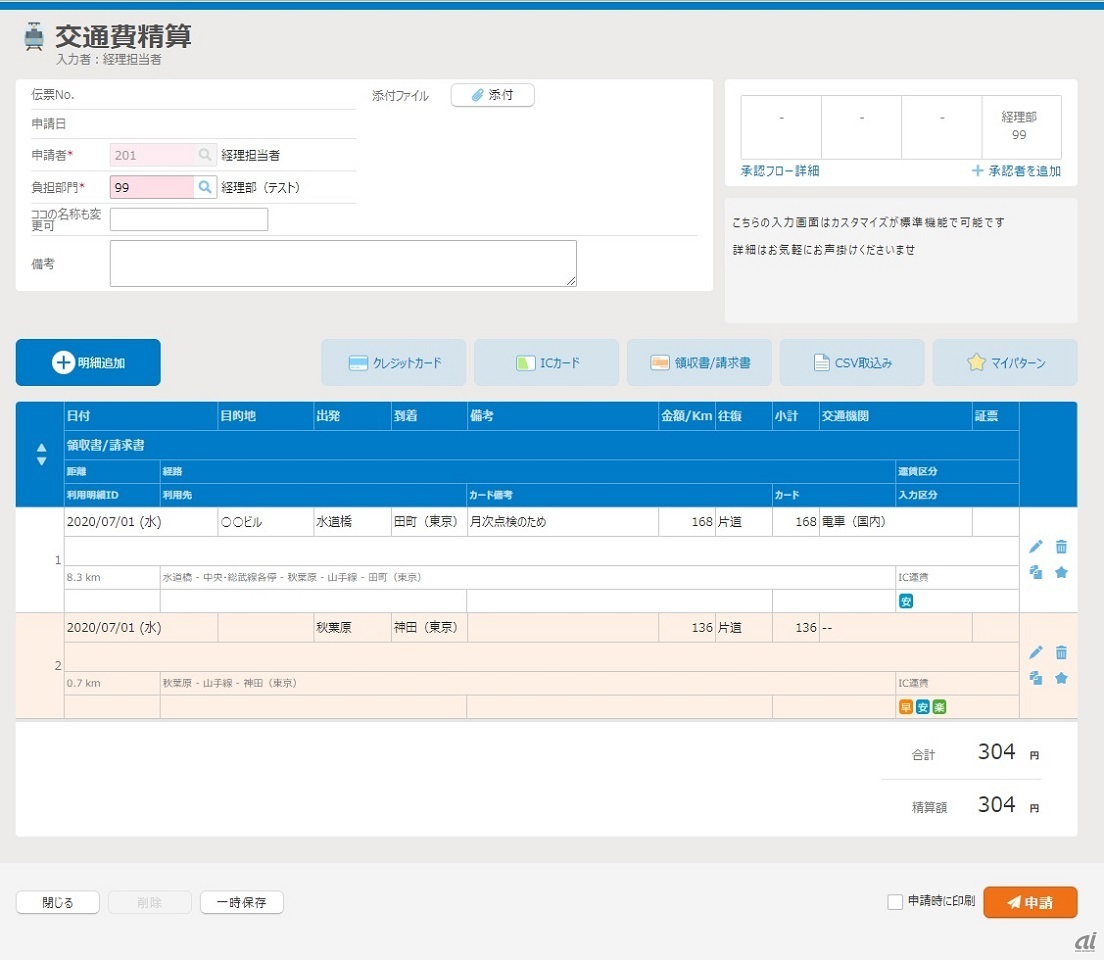
Task: Open the クレジットカード import tab
Action: [x=393, y=363]
